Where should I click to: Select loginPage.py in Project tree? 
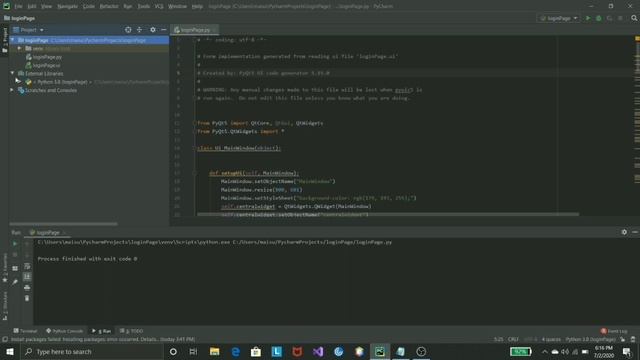47,57
